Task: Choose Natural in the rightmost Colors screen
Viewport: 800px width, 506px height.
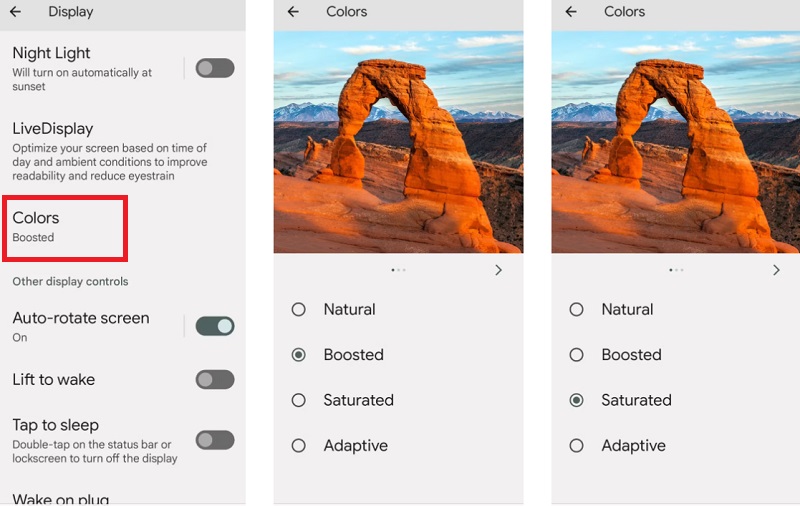Action: (676, 309)
